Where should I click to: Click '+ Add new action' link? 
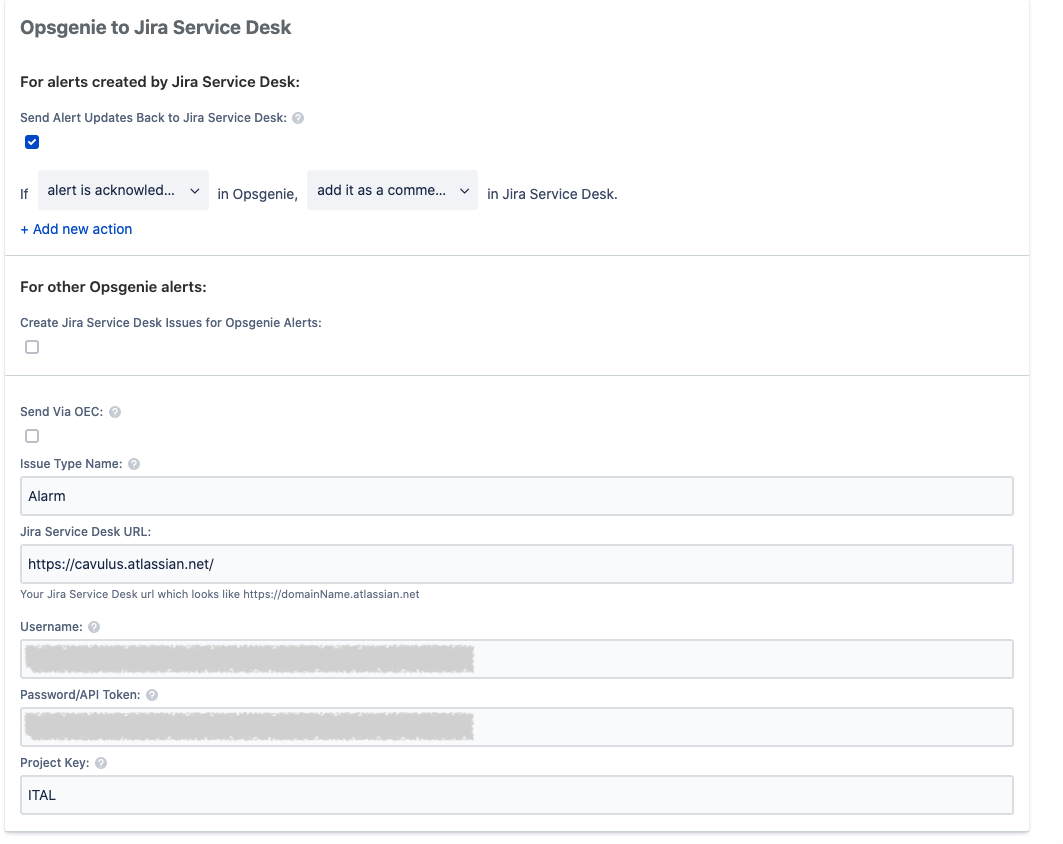click(76, 229)
